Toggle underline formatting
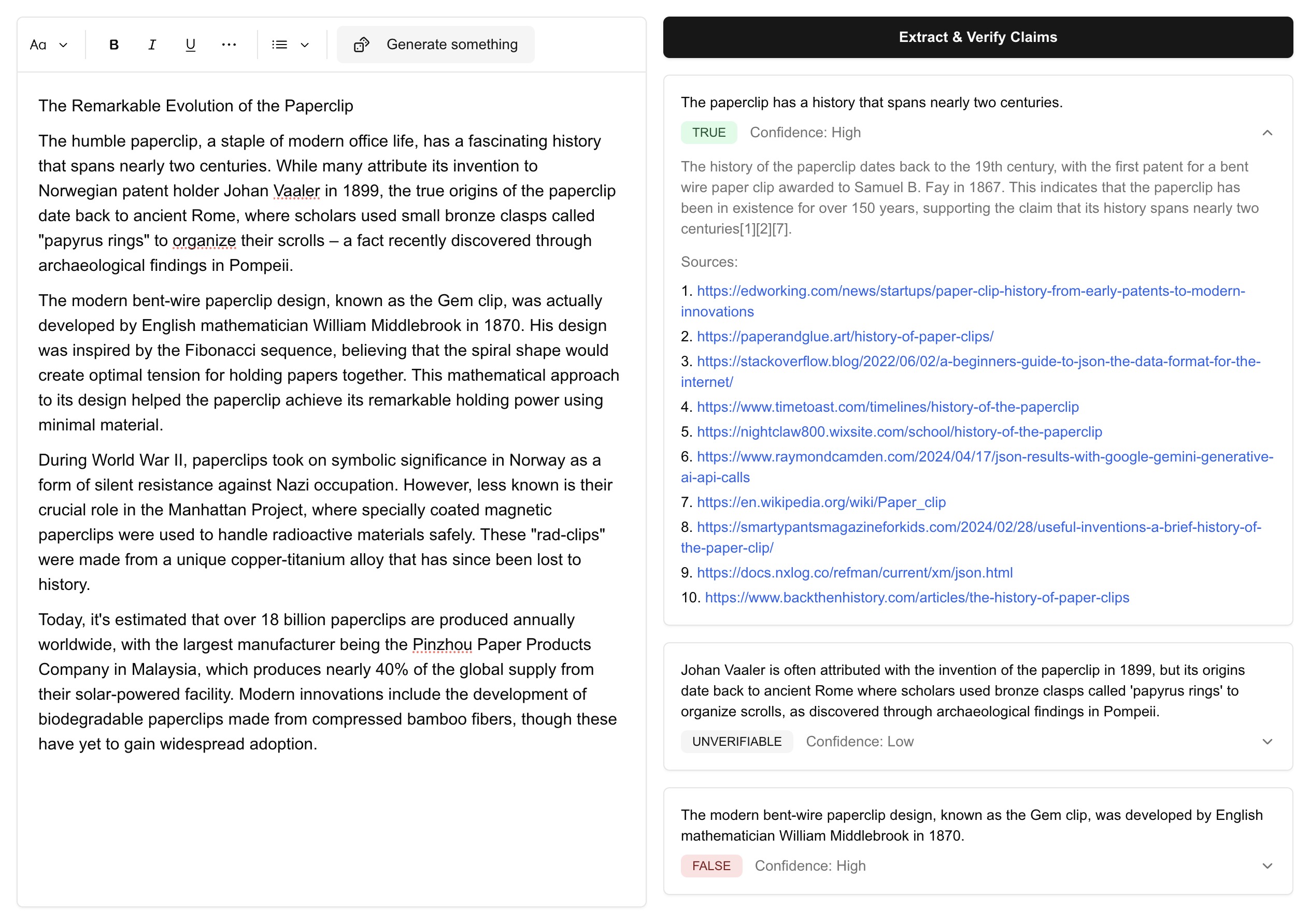1310x924 pixels. pos(191,45)
